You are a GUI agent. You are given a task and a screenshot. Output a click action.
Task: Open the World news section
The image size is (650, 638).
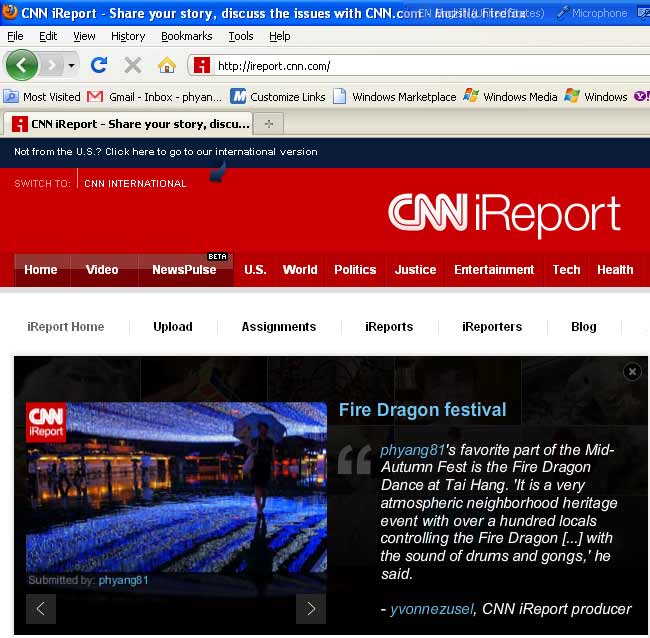coord(300,270)
